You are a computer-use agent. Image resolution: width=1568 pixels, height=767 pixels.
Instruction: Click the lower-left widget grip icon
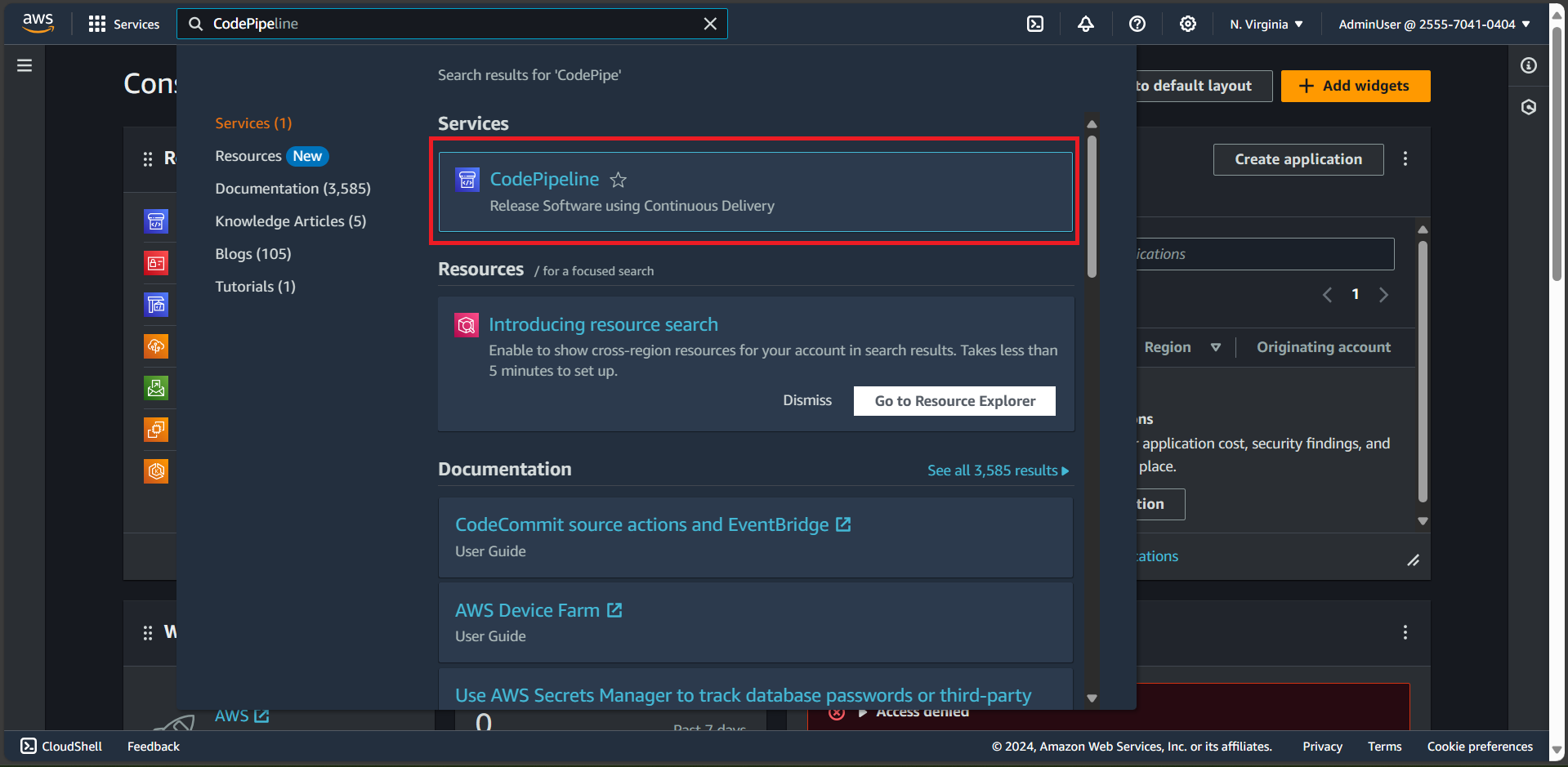(148, 633)
